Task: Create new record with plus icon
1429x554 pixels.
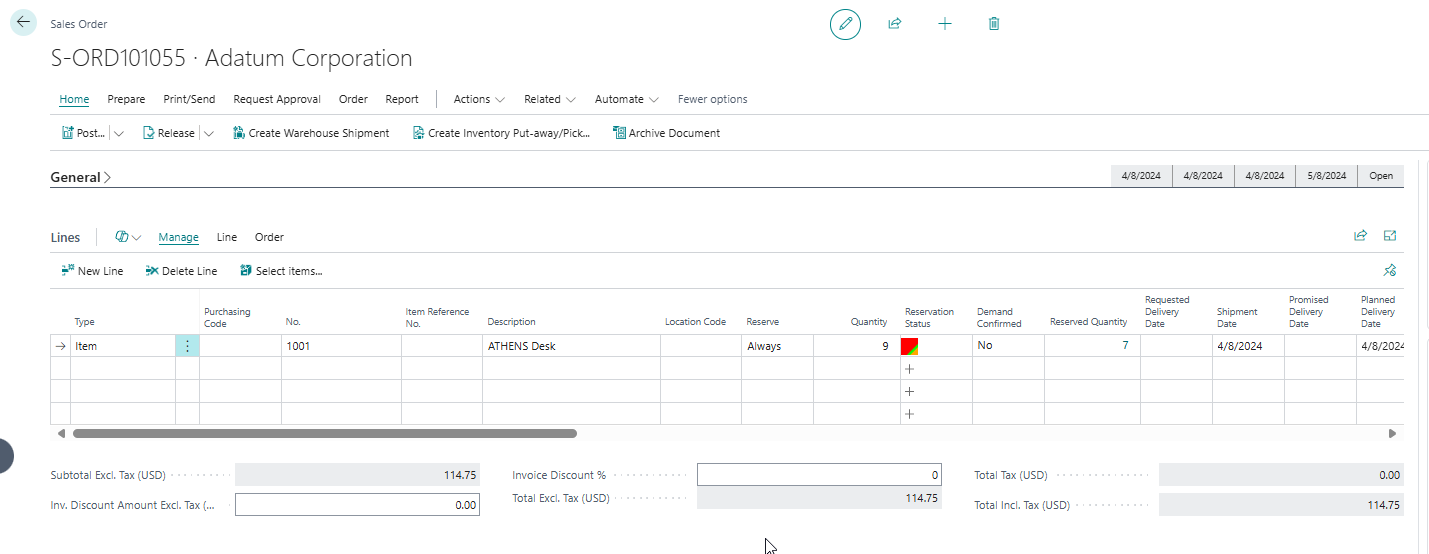Action: tap(945, 23)
